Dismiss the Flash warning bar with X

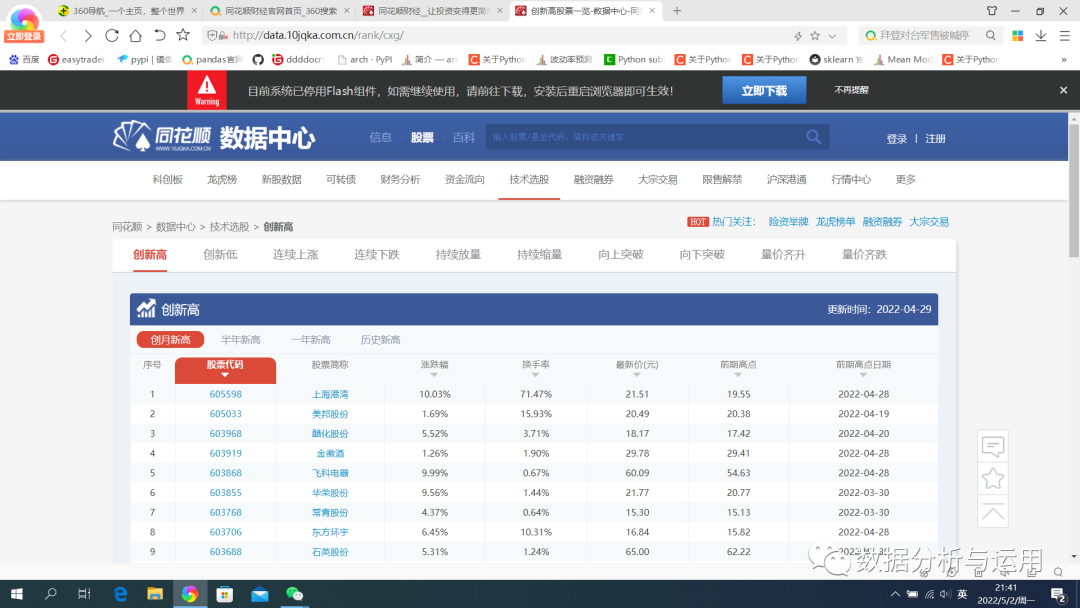[1063, 90]
